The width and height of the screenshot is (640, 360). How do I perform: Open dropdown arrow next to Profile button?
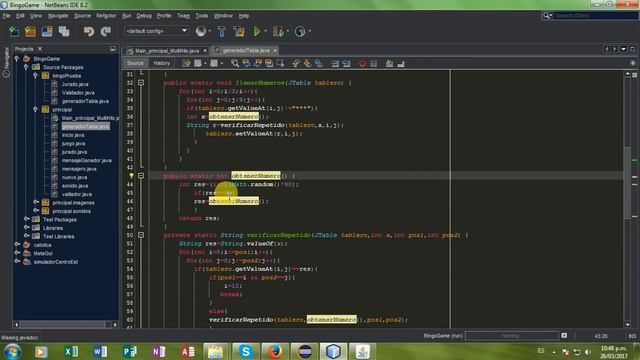(x=309, y=31)
